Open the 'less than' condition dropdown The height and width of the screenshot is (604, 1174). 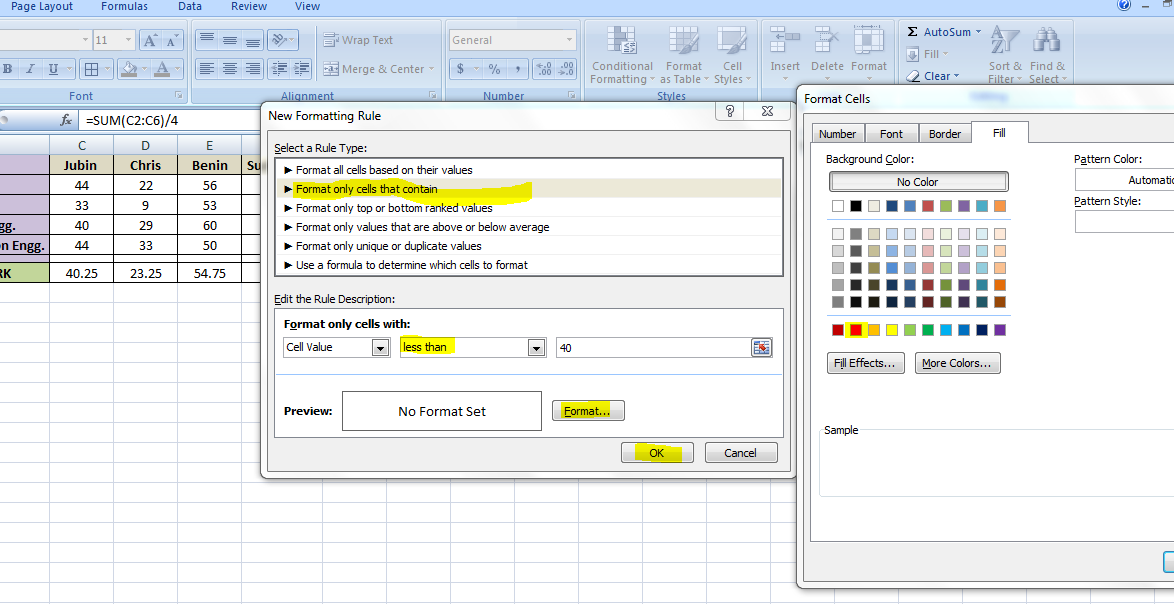point(535,348)
